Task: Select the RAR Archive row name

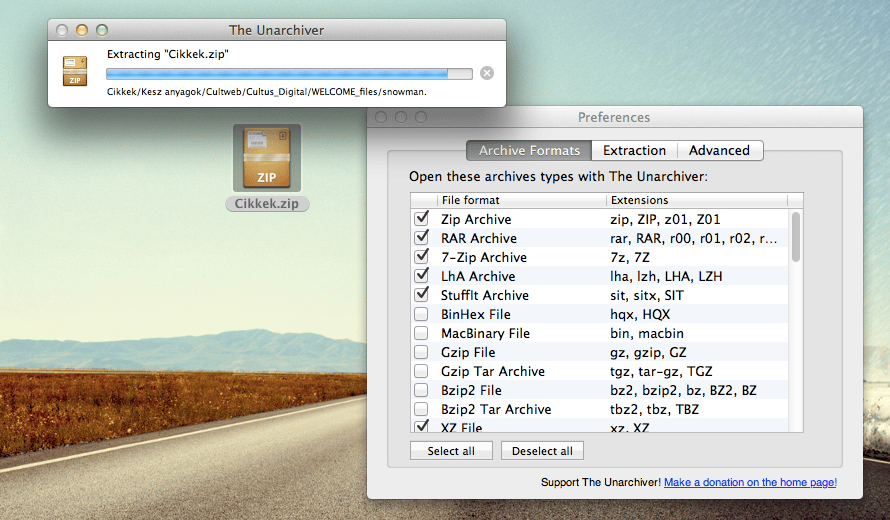Action: click(479, 238)
